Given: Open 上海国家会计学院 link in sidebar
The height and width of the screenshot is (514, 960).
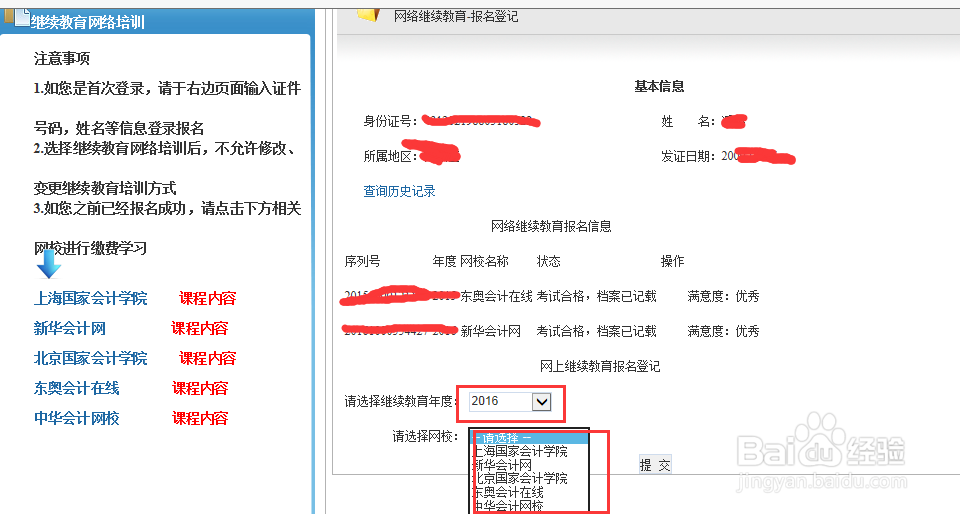Looking at the screenshot, I should [91, 298].
